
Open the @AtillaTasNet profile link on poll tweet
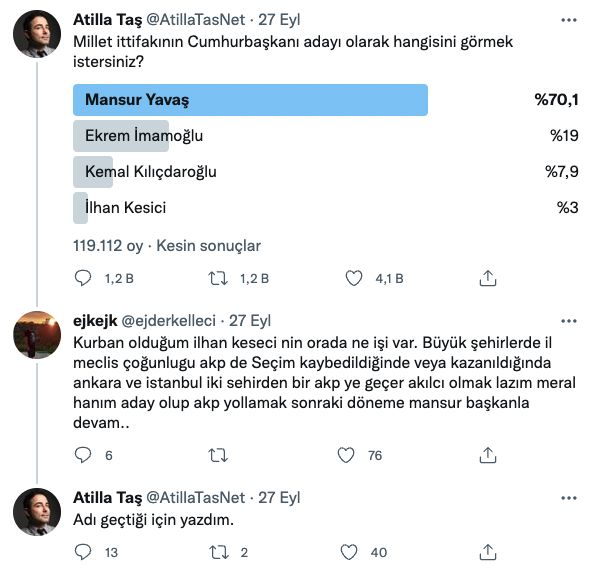point(196,20)
